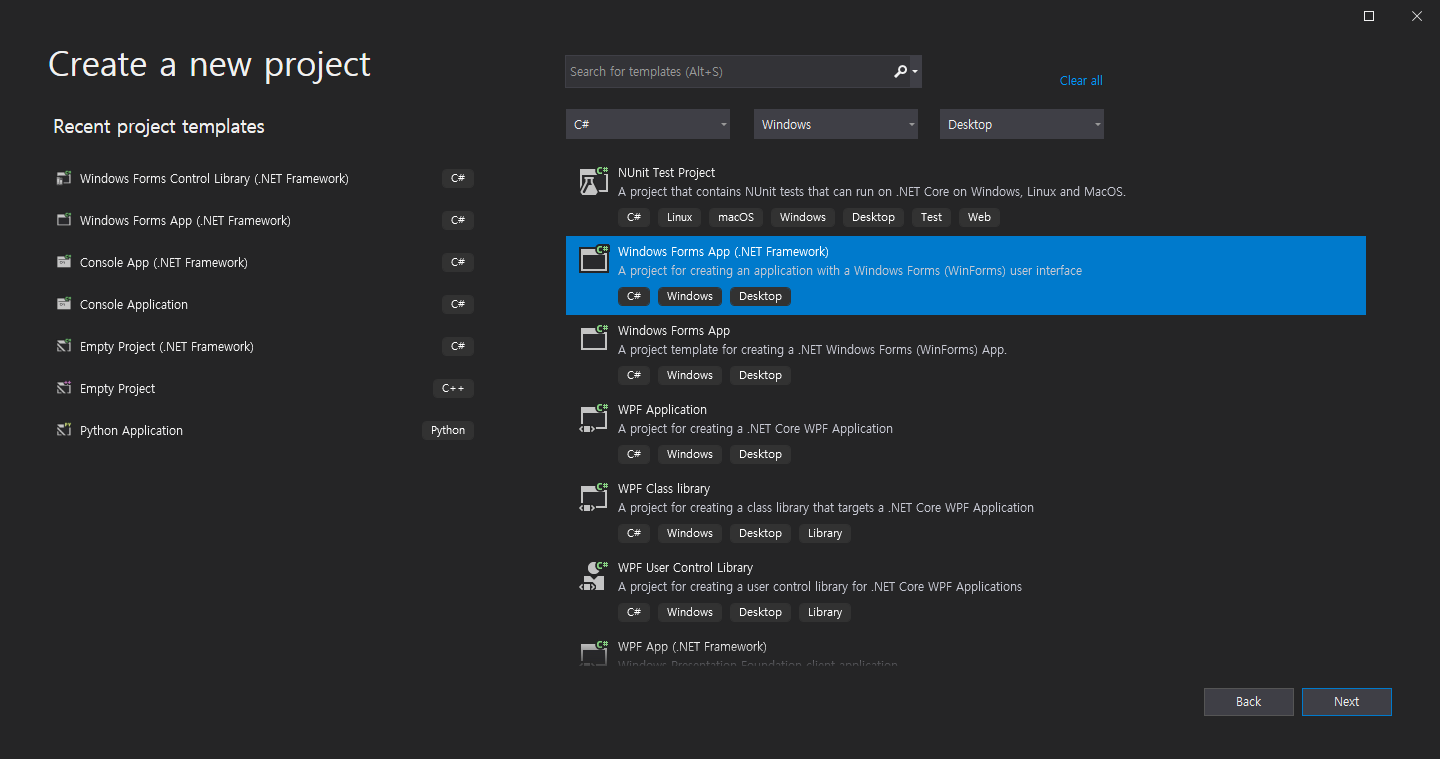Viewport: 1440px width, 759px height.
Task: Click the WPF Class library template icon
Action: coord(595,497)
